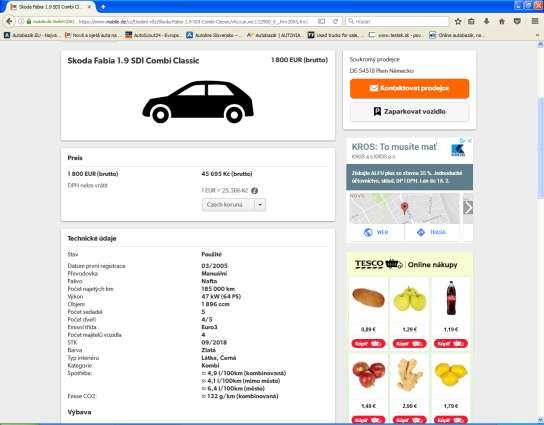Click the next arrow on map ad
This screenshot has height=425, width=544.
pos(468,208)
